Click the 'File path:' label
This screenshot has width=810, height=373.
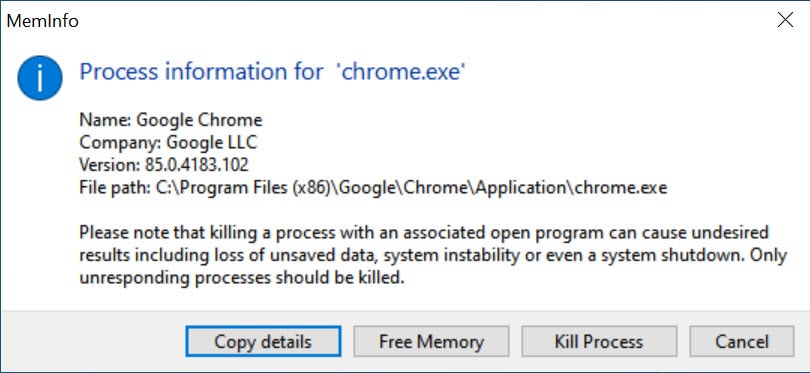coord(115,188)
